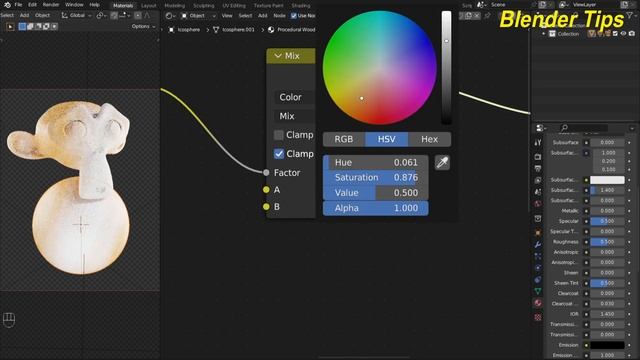Click the Subsurface Color white swatch
The image size is (640, 360).
tap(607, 180)
